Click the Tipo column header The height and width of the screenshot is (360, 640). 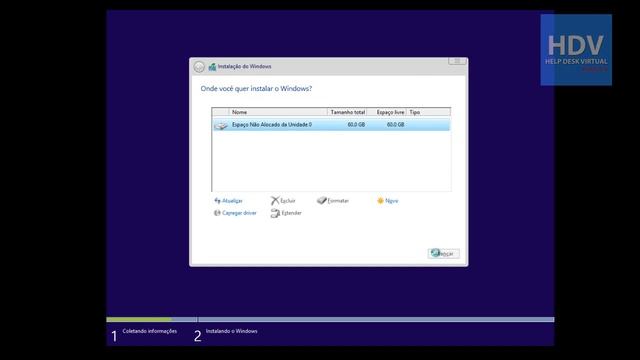429,112
